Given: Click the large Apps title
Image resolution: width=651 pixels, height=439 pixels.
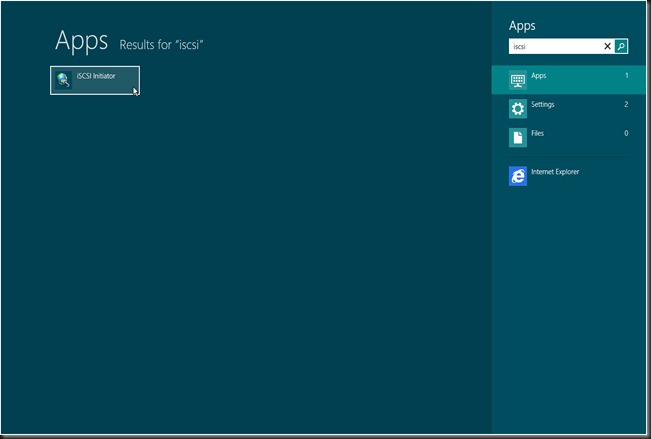Looking at the screenshot, I should 81,41.
